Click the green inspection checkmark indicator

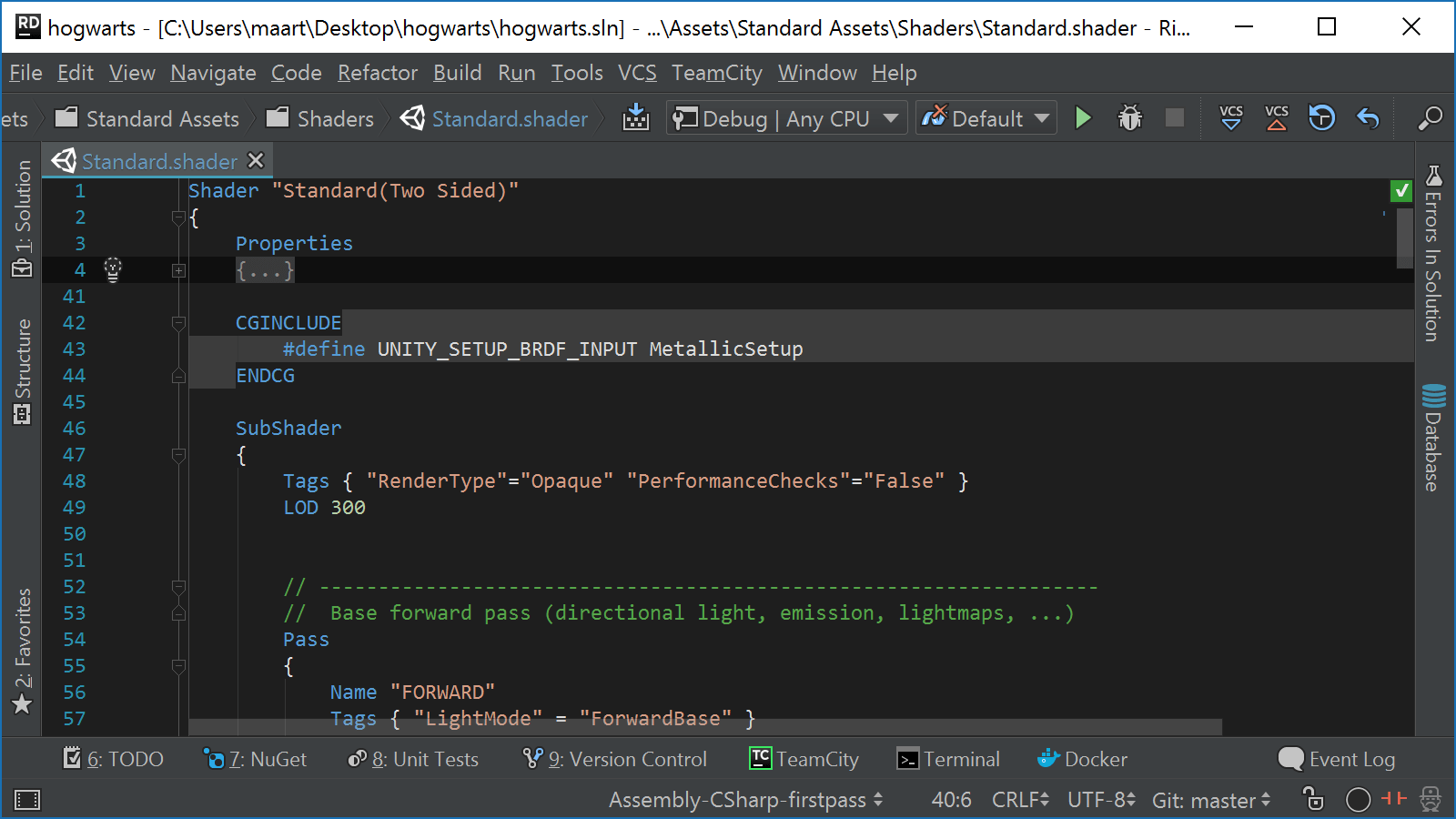(x=1401, y=191)
